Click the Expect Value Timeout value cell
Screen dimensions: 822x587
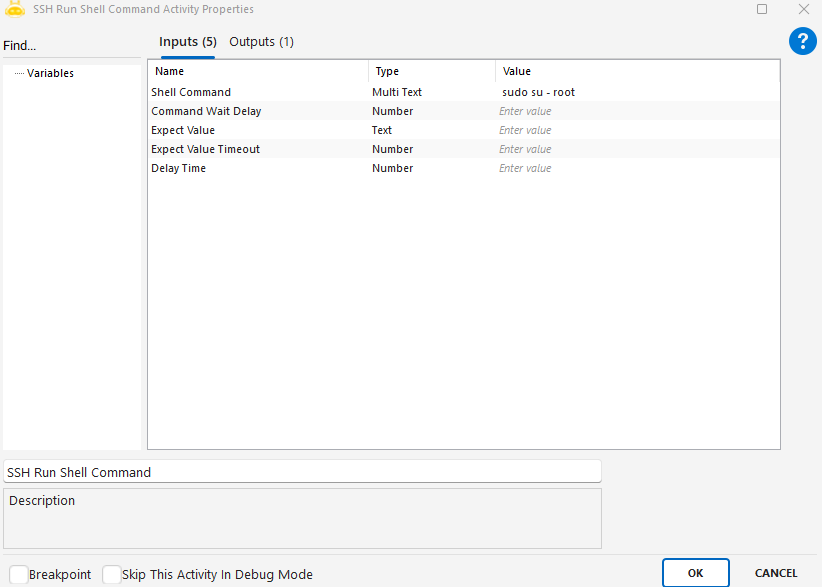[x=636, y=149]
